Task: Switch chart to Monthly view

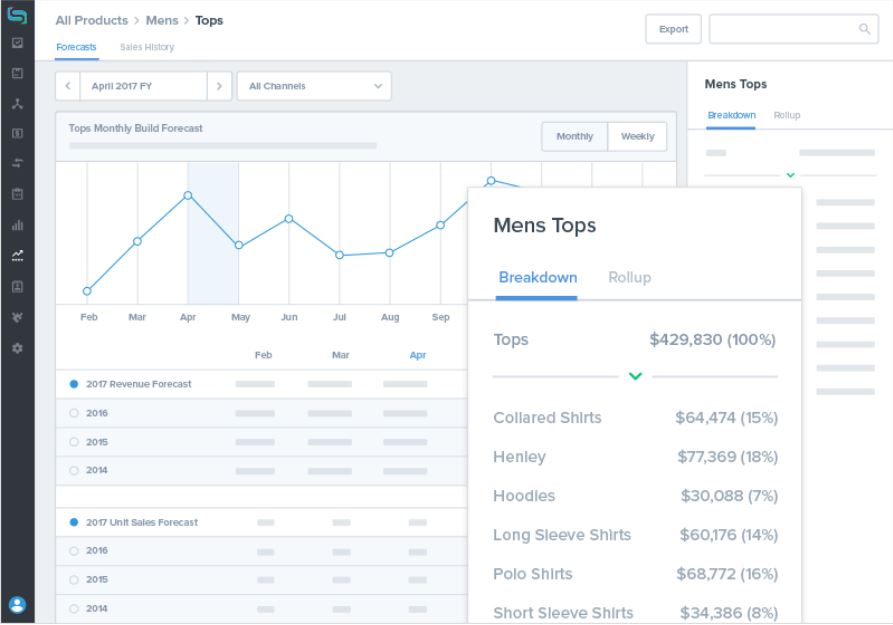Action: click(575, 137)
